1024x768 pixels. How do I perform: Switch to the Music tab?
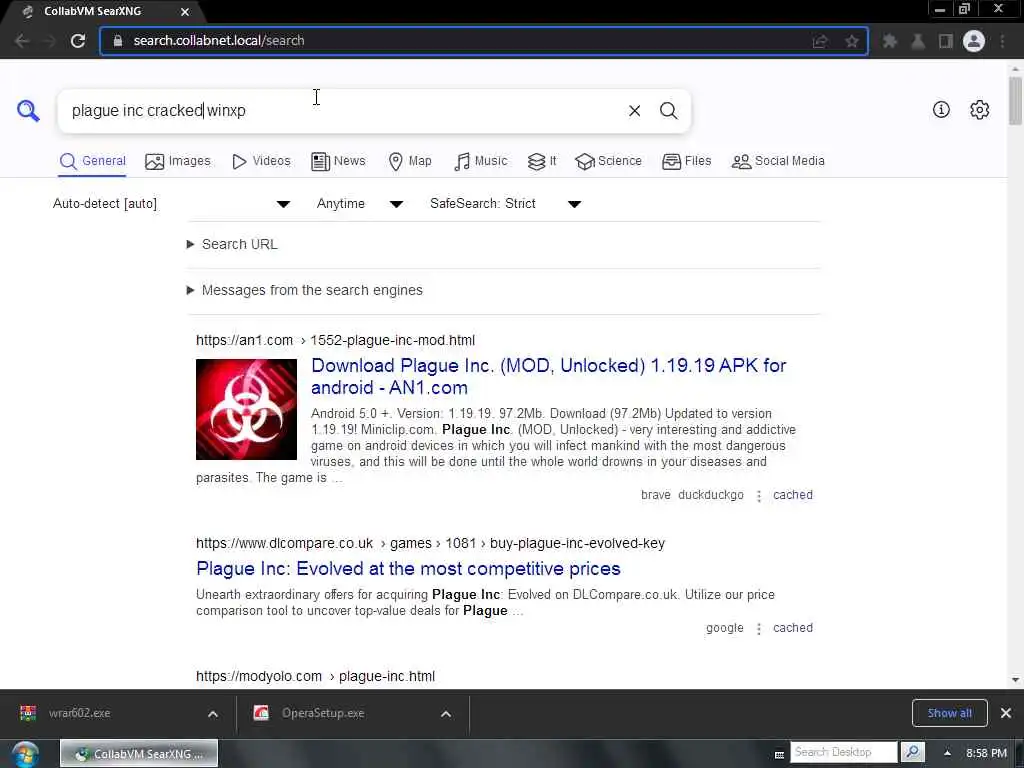[x=480, y=161]
